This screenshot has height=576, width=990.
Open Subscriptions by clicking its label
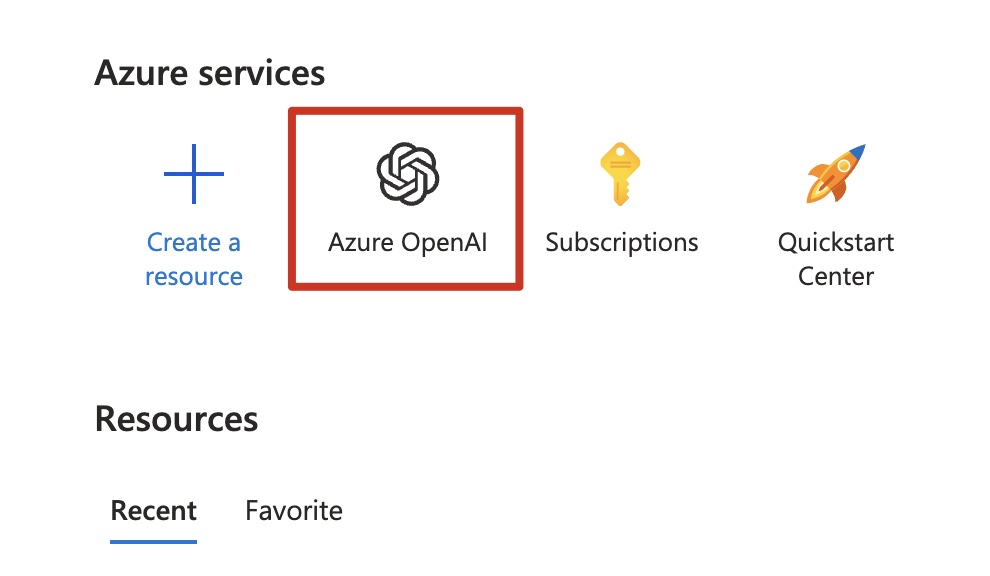621,242
